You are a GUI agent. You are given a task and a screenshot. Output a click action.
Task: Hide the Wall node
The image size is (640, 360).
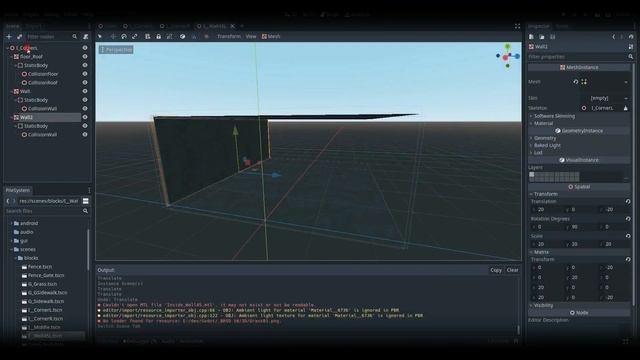[x=85, y=91]
